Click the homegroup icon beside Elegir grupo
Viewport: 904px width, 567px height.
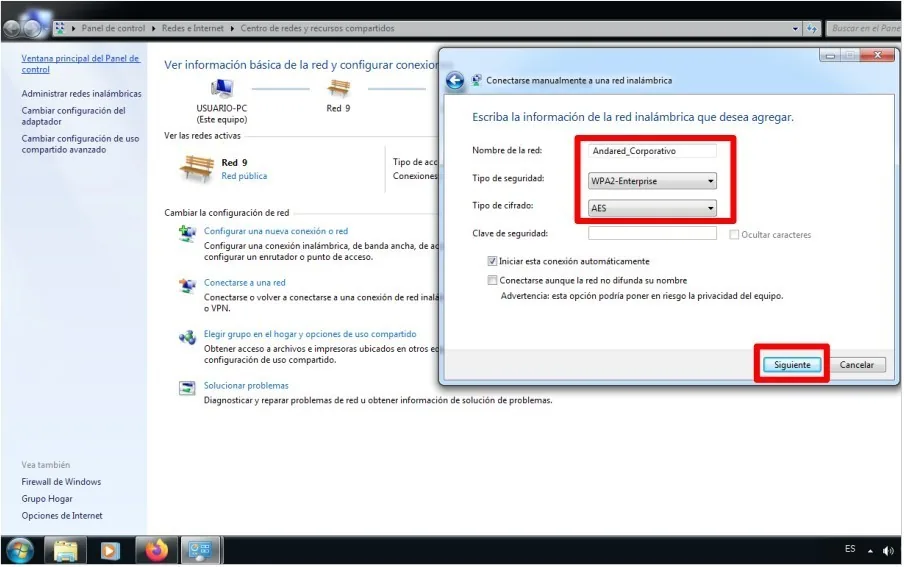pos(187,337)
